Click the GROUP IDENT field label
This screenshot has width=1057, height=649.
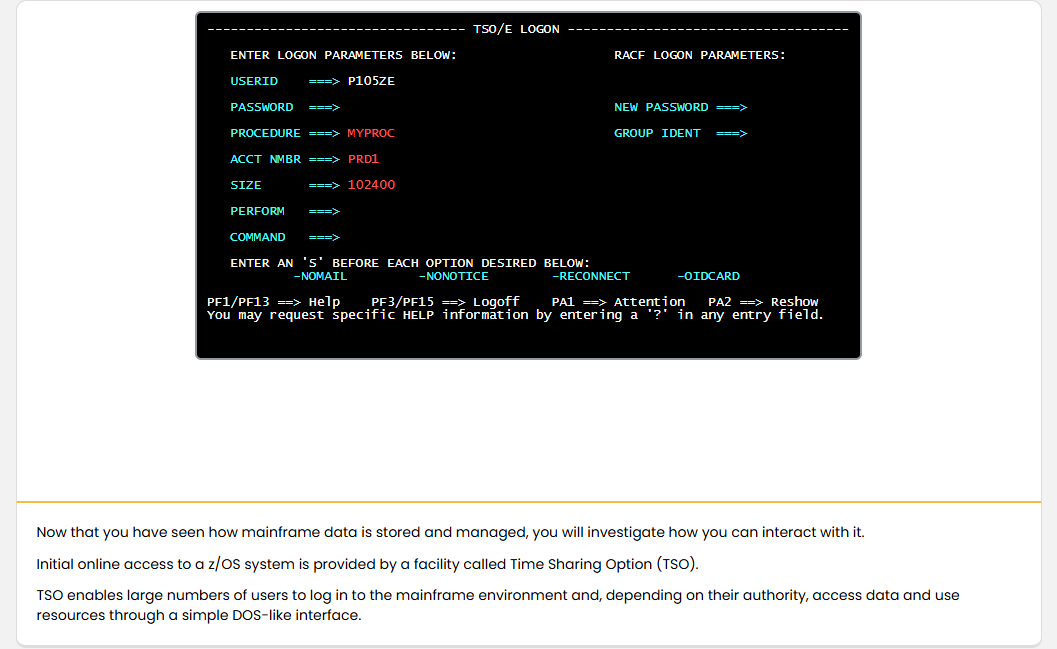pyautogui.click(x=657, y=133)
